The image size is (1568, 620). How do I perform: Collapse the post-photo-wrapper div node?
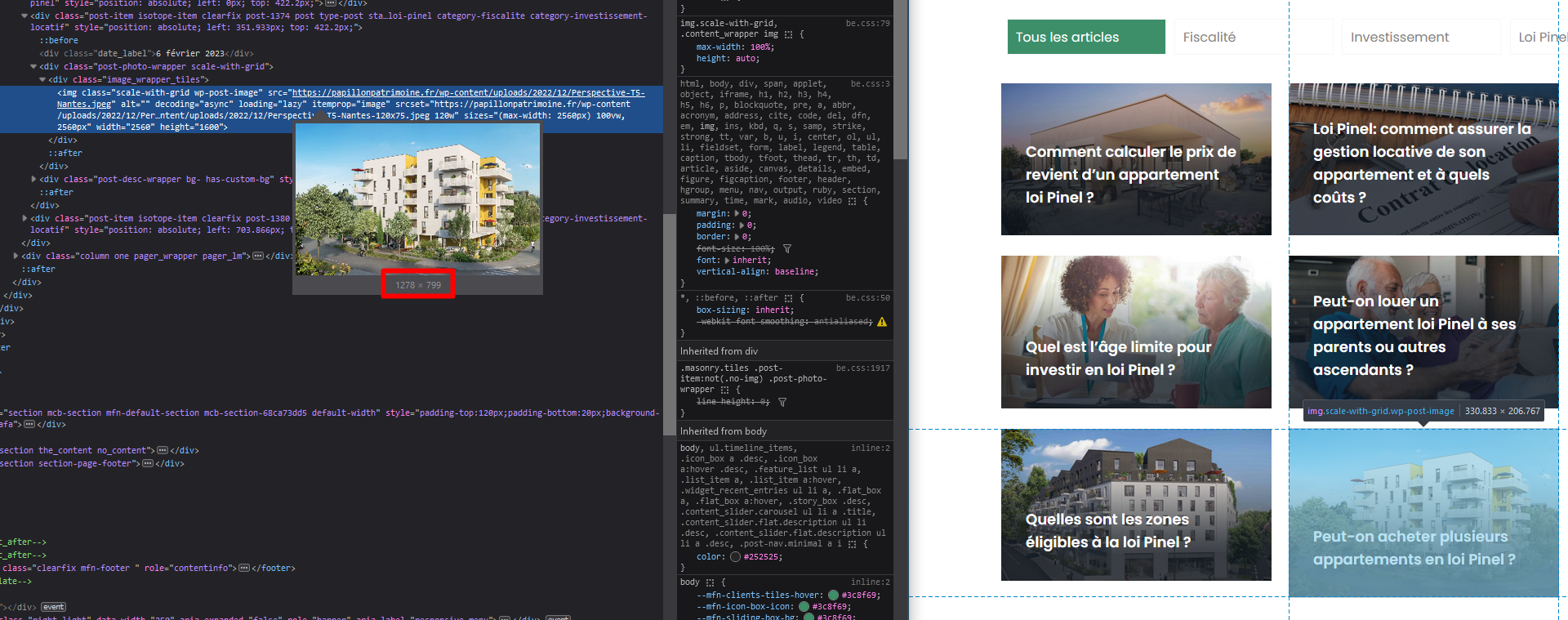point(33,66)
